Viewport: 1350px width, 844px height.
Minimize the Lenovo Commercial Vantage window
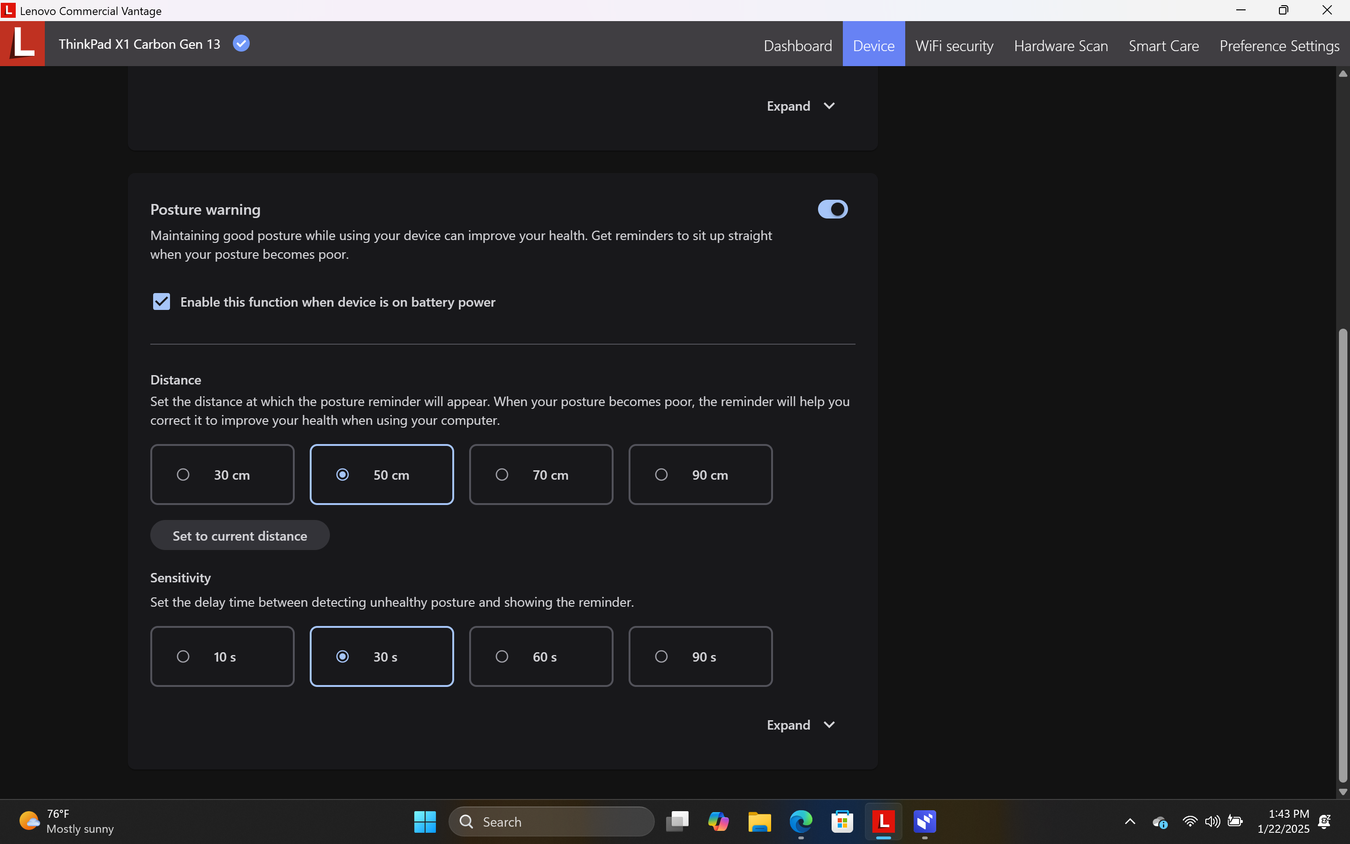[1241, 10]
